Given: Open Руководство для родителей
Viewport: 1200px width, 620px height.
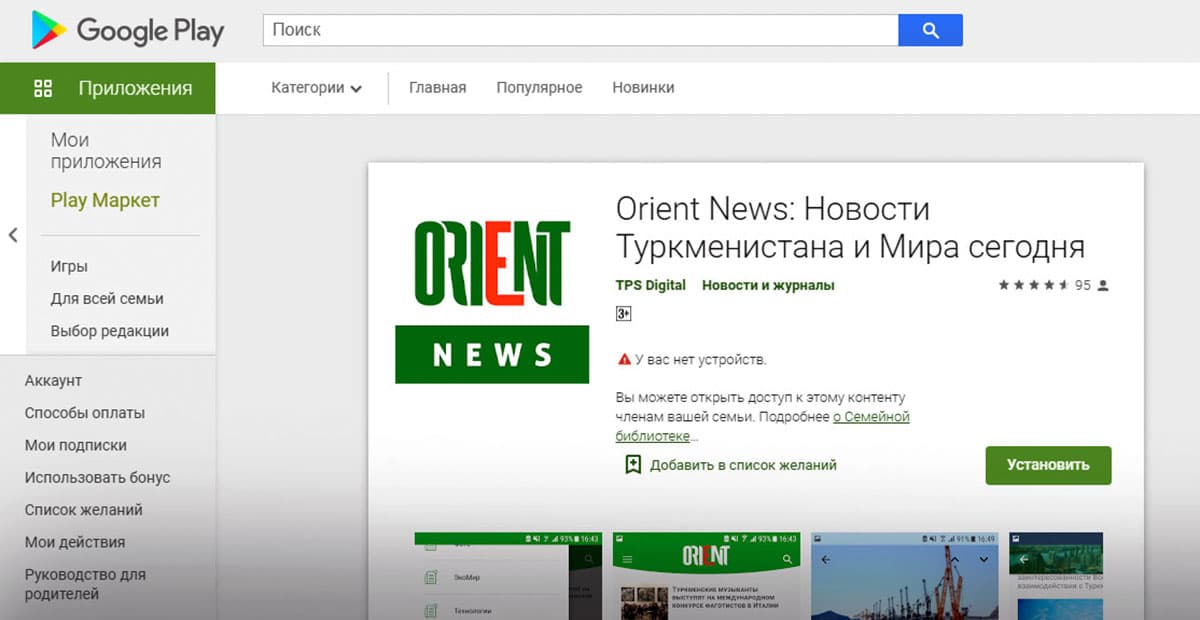Looking at the screenshot, I should point(85,584).
